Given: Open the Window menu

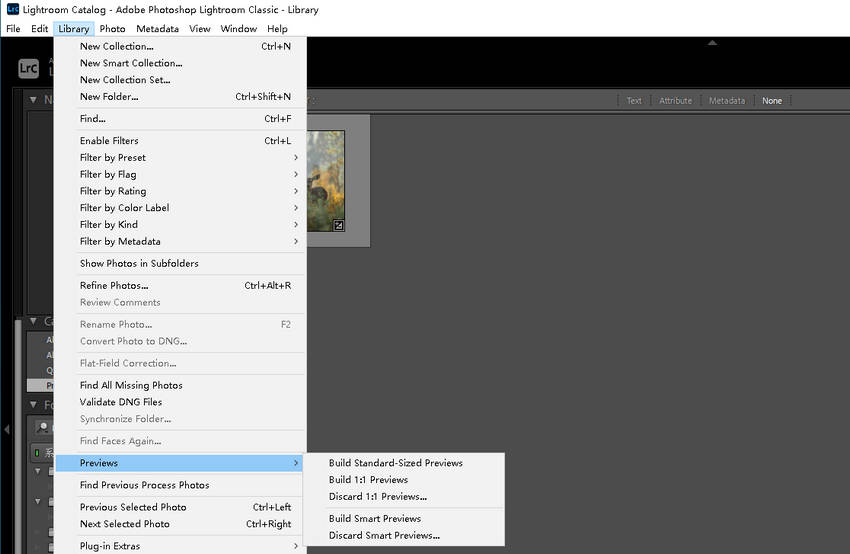Looking at the screenshot, I should tap(239, 29).
